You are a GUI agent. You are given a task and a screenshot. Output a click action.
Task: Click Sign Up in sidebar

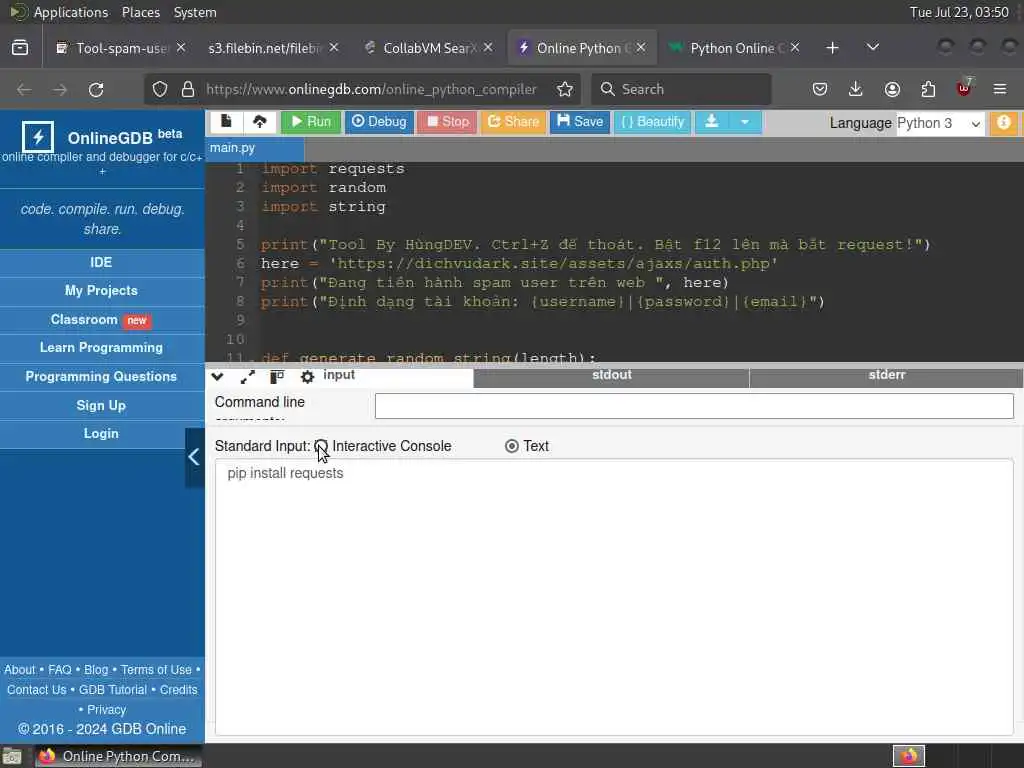click(x=102, y=406)
